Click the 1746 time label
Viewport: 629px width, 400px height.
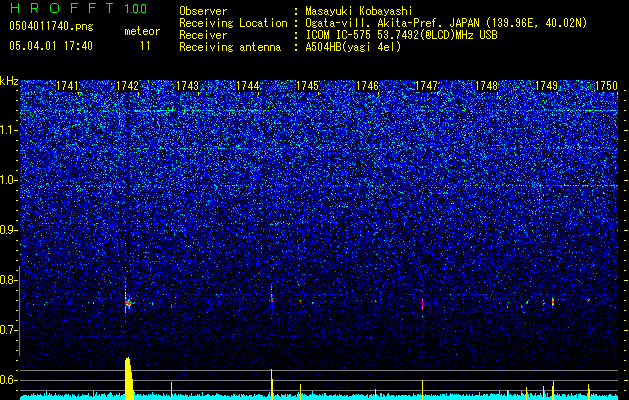click(367, 86)
